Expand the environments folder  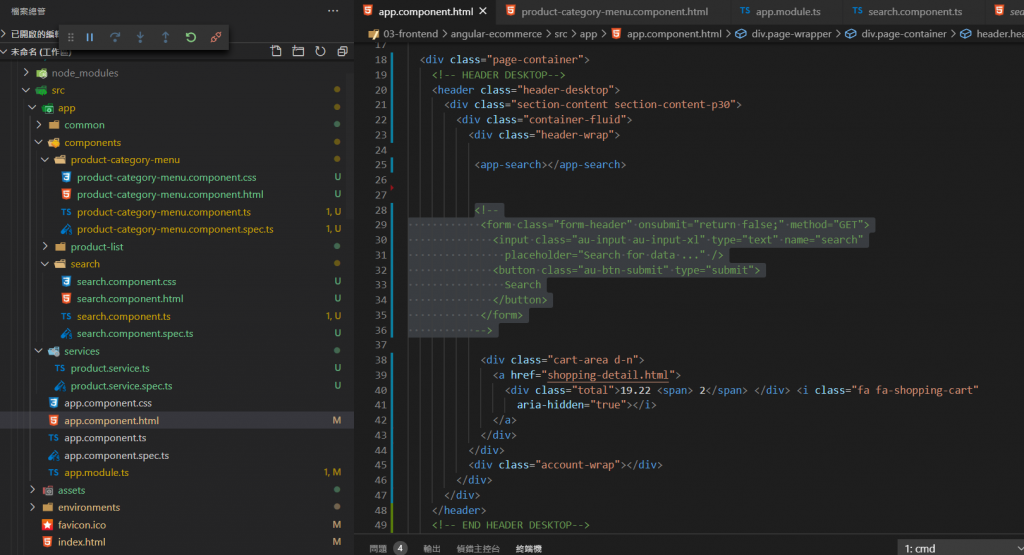(33, 507)
